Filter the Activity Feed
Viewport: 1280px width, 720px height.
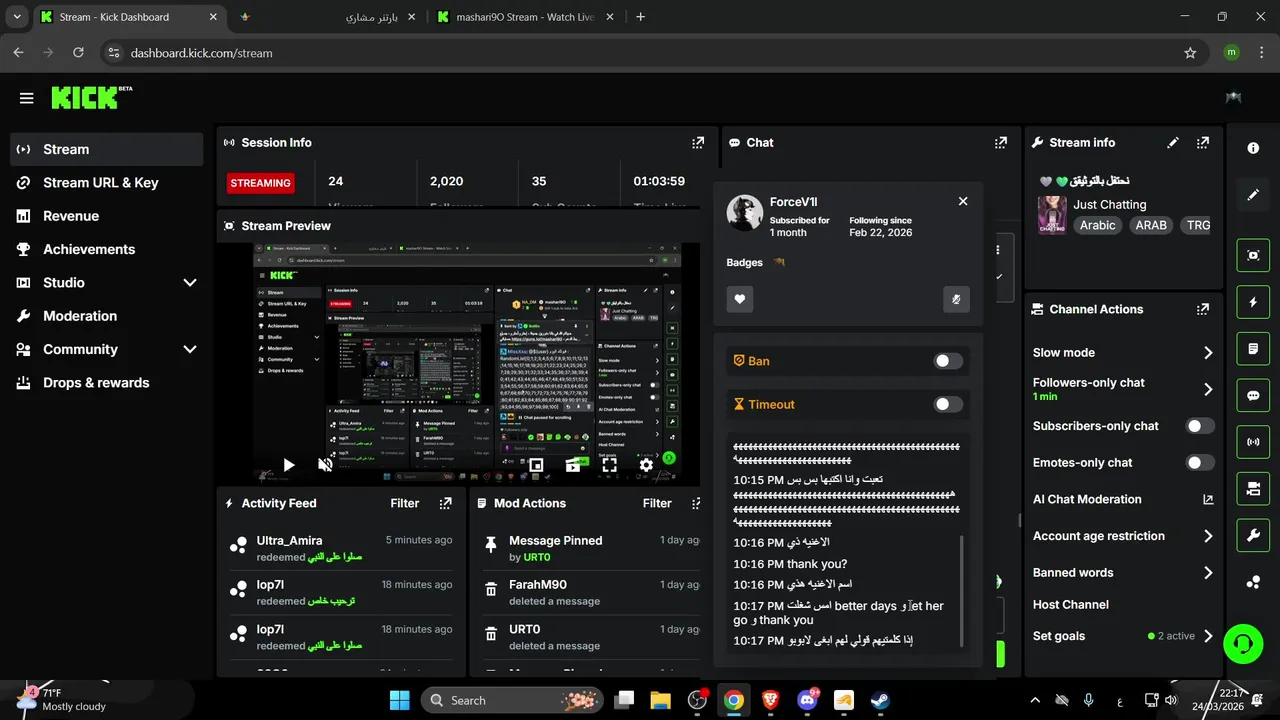[404, 503]
